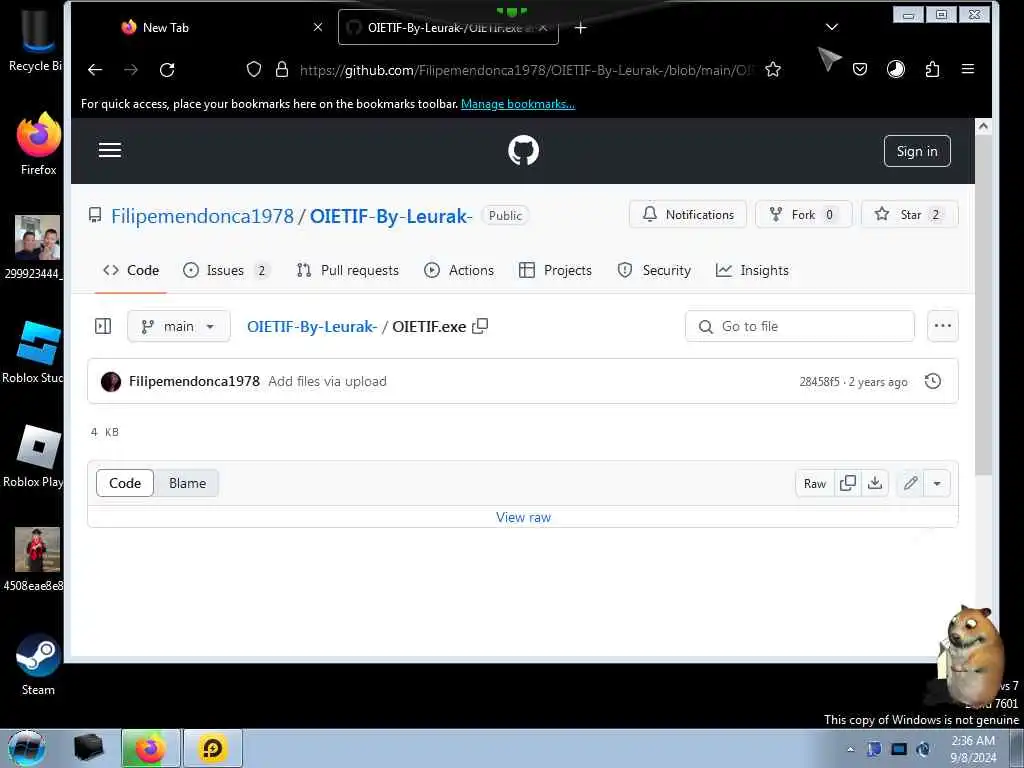Image resolution: width=1024 pixels, height=768 pixels.
Task: Click OIETIF-By-Leurak- breadcrumb link
Action: tap(312, 327)
